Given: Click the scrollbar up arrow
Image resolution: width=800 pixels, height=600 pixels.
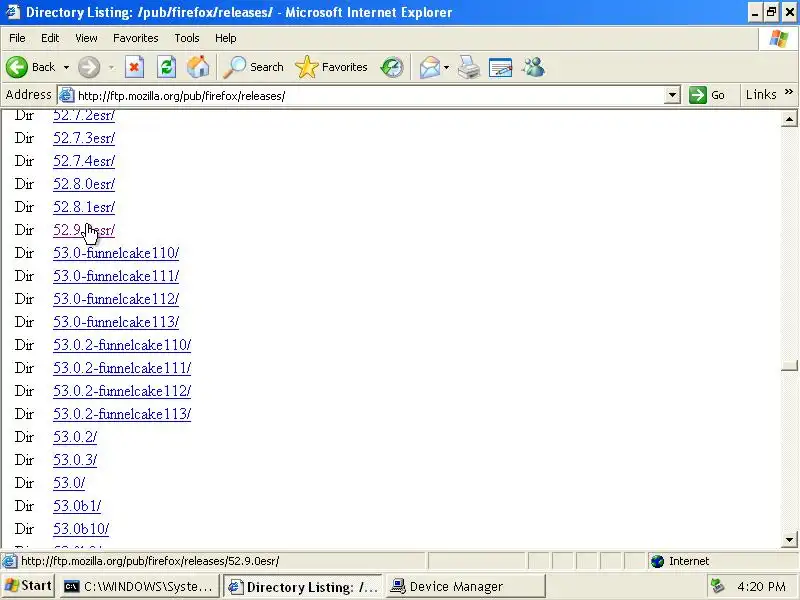Looking at the screenshot, I should pyautogui.click(x=789, y=119).
